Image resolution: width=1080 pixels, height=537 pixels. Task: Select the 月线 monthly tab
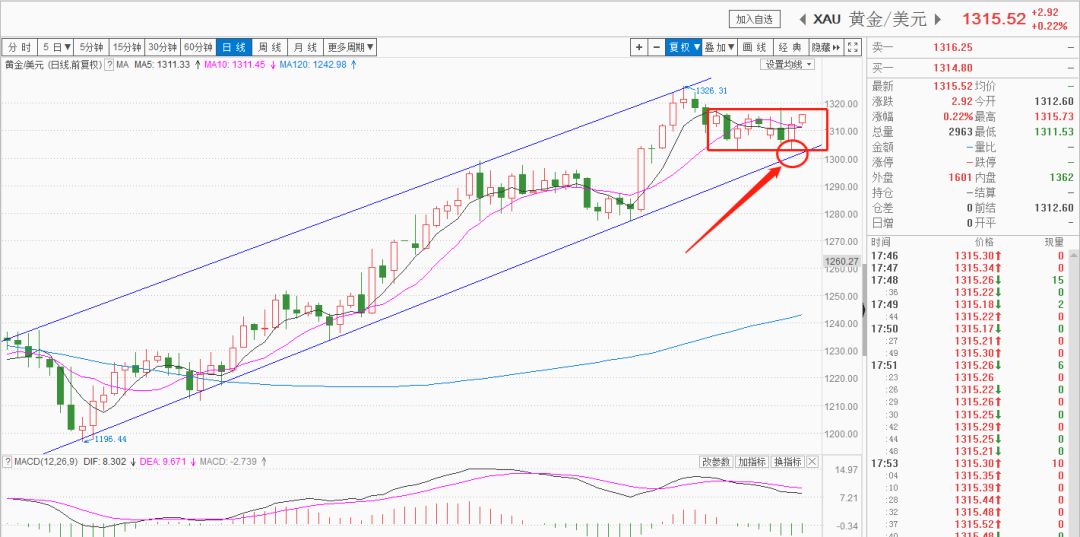(x=305, y=48)
